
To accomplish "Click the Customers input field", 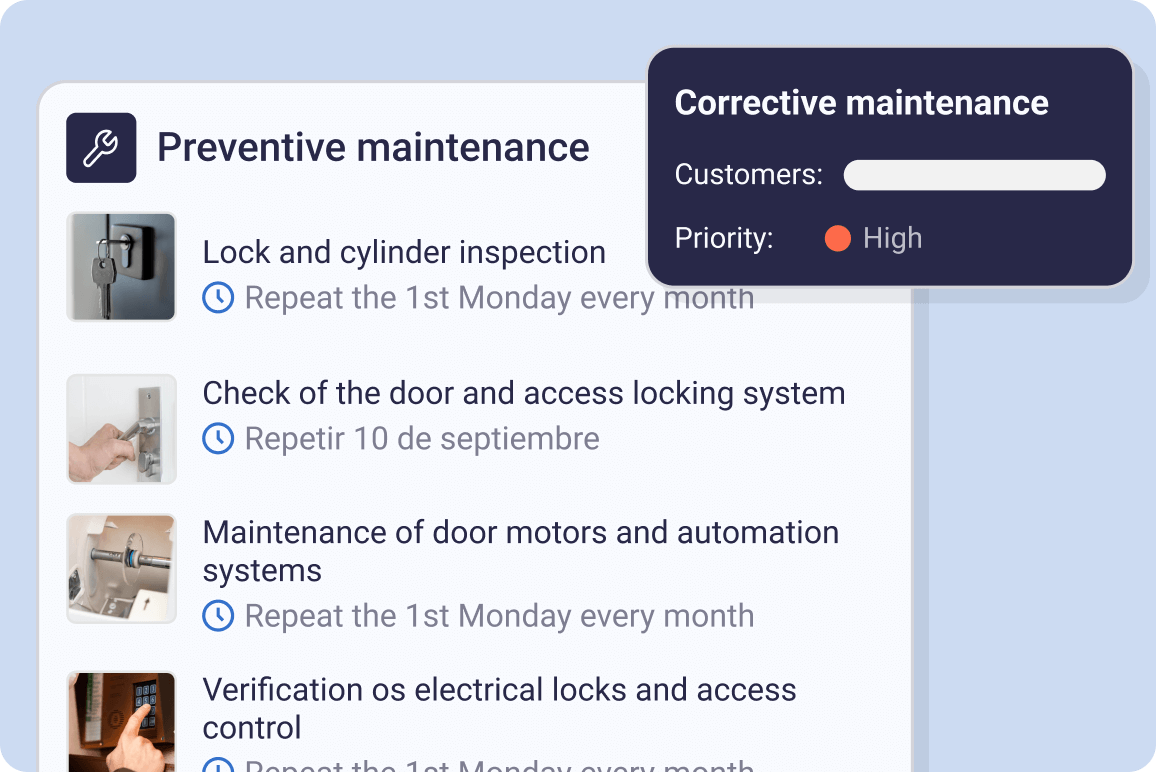I will [x=974, y=175].
